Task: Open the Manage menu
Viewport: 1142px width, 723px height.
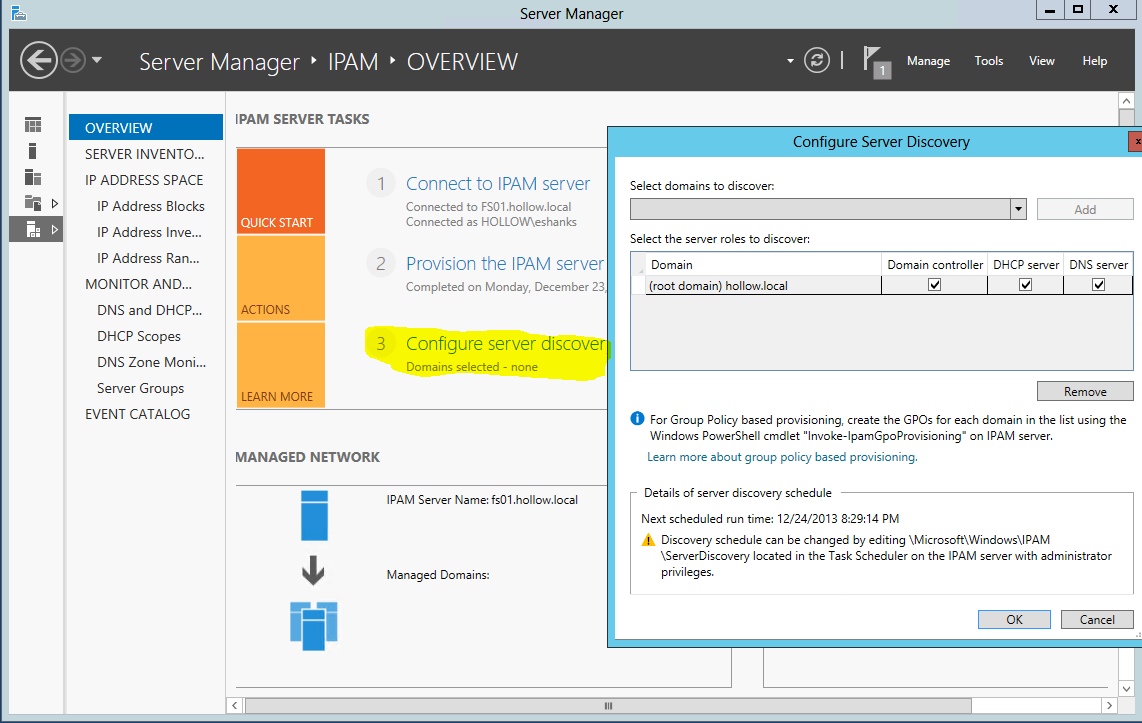Action: [928, 61]
